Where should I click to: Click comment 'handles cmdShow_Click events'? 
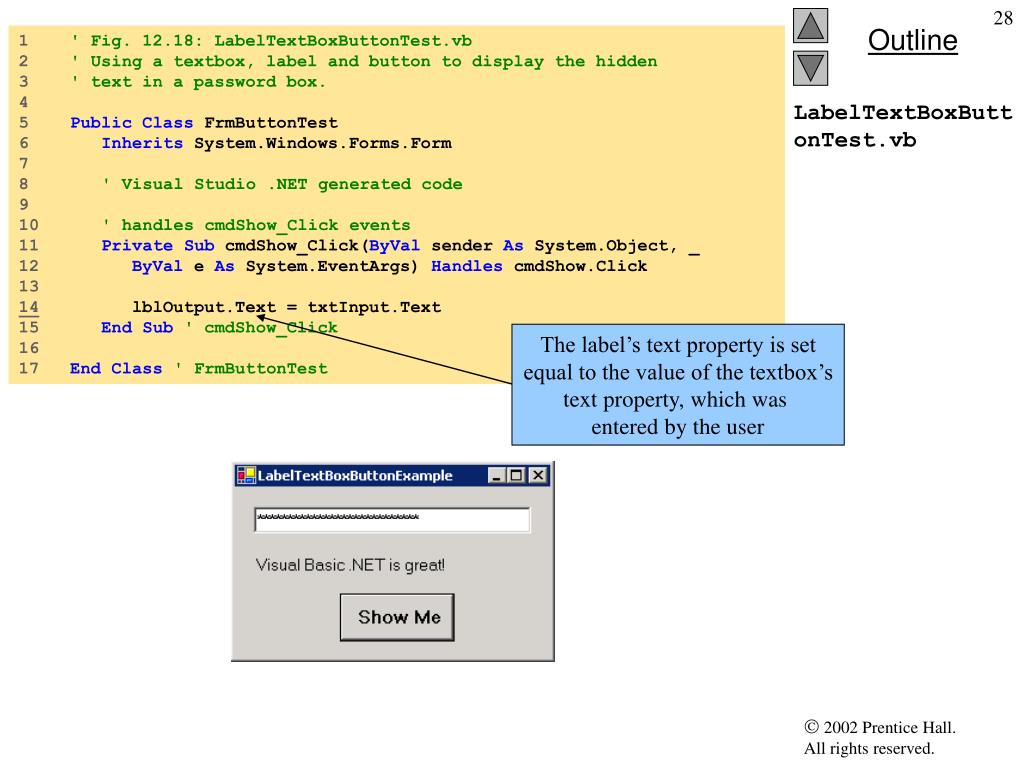pyautogui.click(x=256, y=225)
